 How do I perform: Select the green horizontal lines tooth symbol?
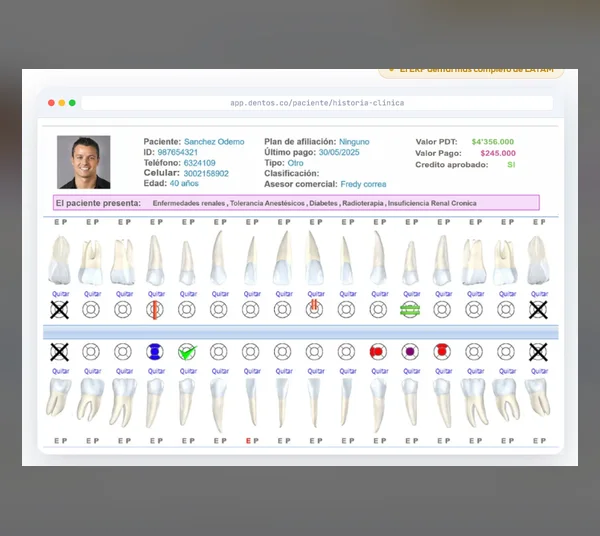410,310
